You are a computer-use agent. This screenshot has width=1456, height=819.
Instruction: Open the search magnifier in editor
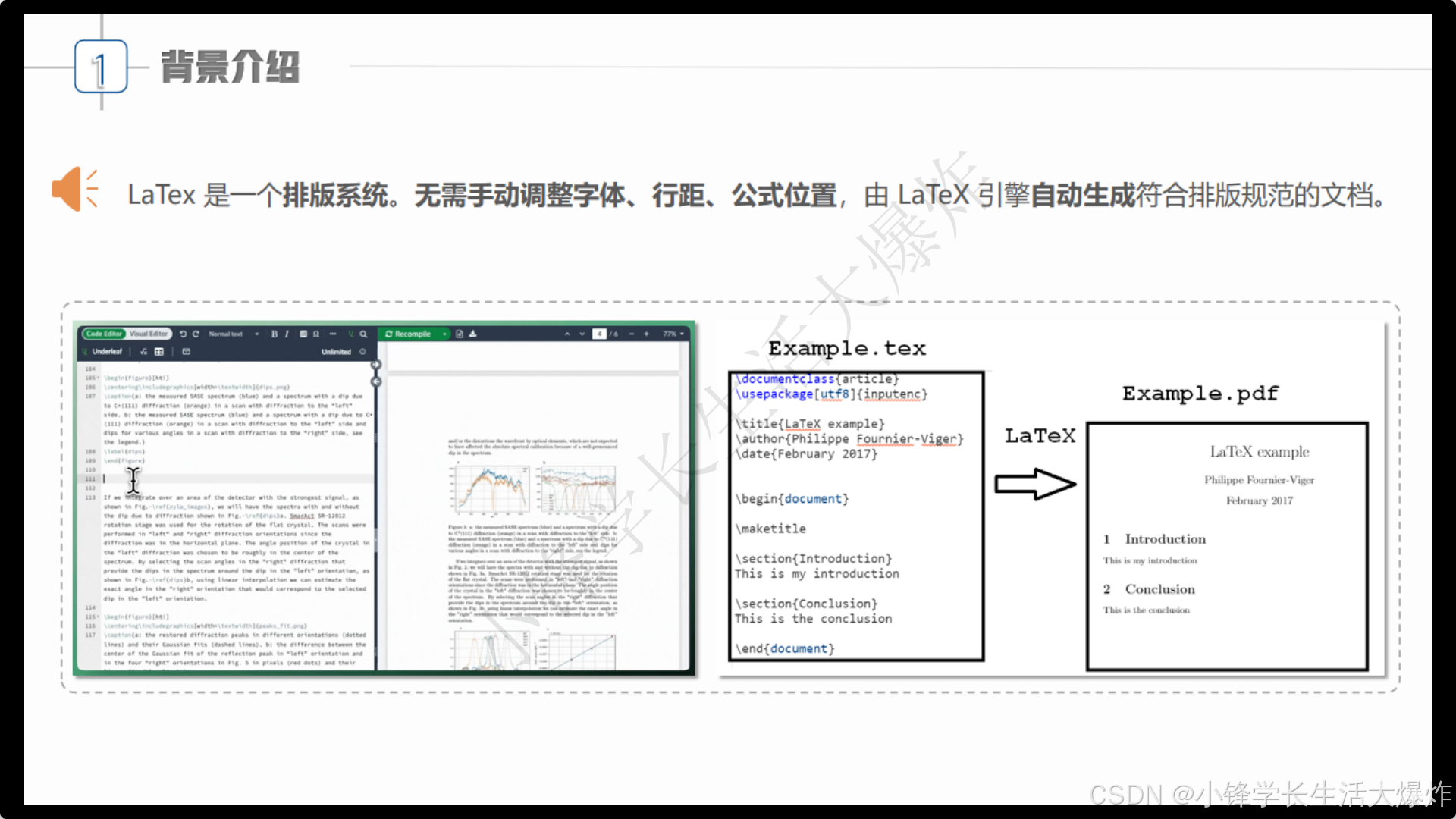click(363, 334)
